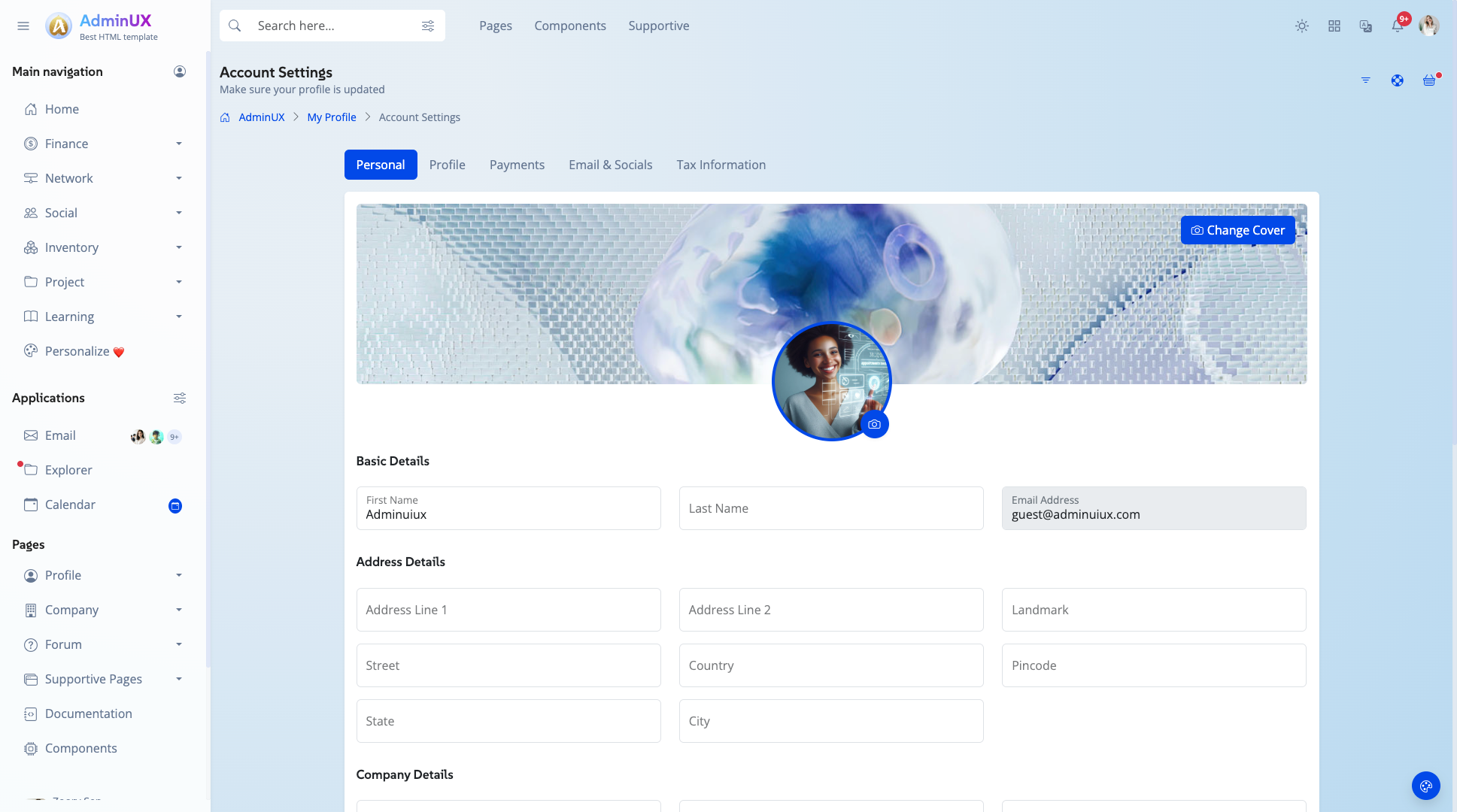This screenshot has height=812, width=1457.
Task: Click the filter lines icon in header
Action: (x=1366, y=80)
